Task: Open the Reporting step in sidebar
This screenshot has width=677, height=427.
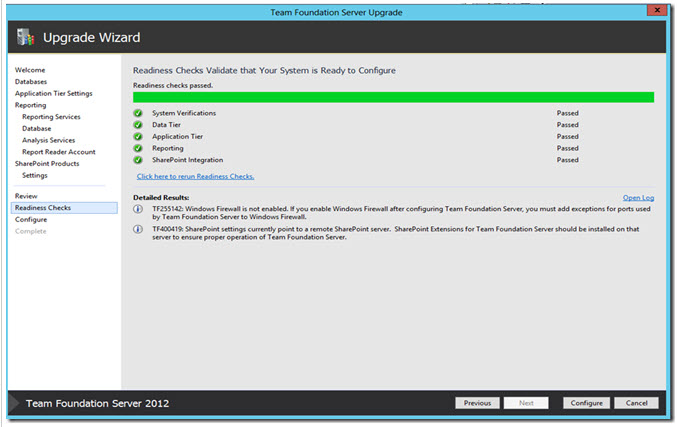Action: [x=30, y=105]
